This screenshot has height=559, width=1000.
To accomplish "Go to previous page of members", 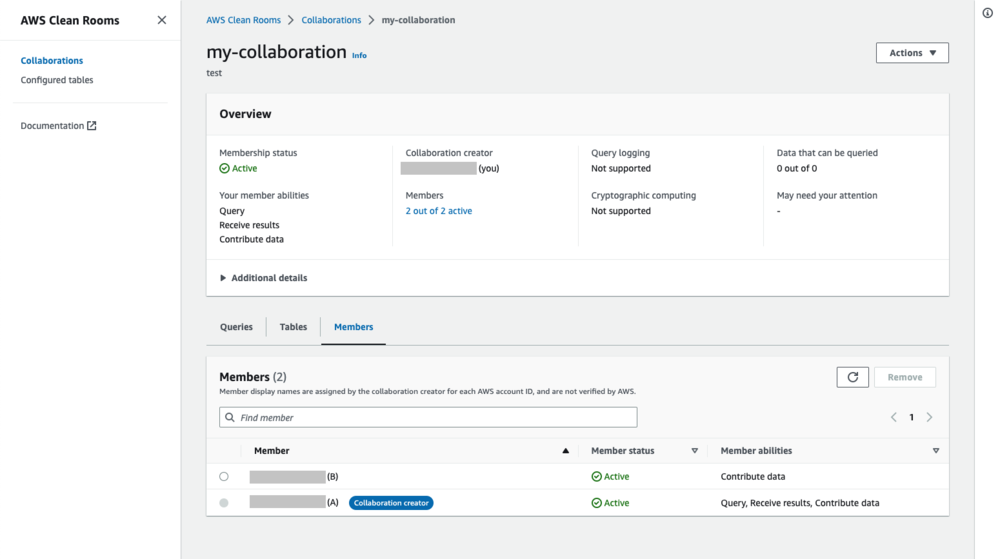I will [894, 417].
